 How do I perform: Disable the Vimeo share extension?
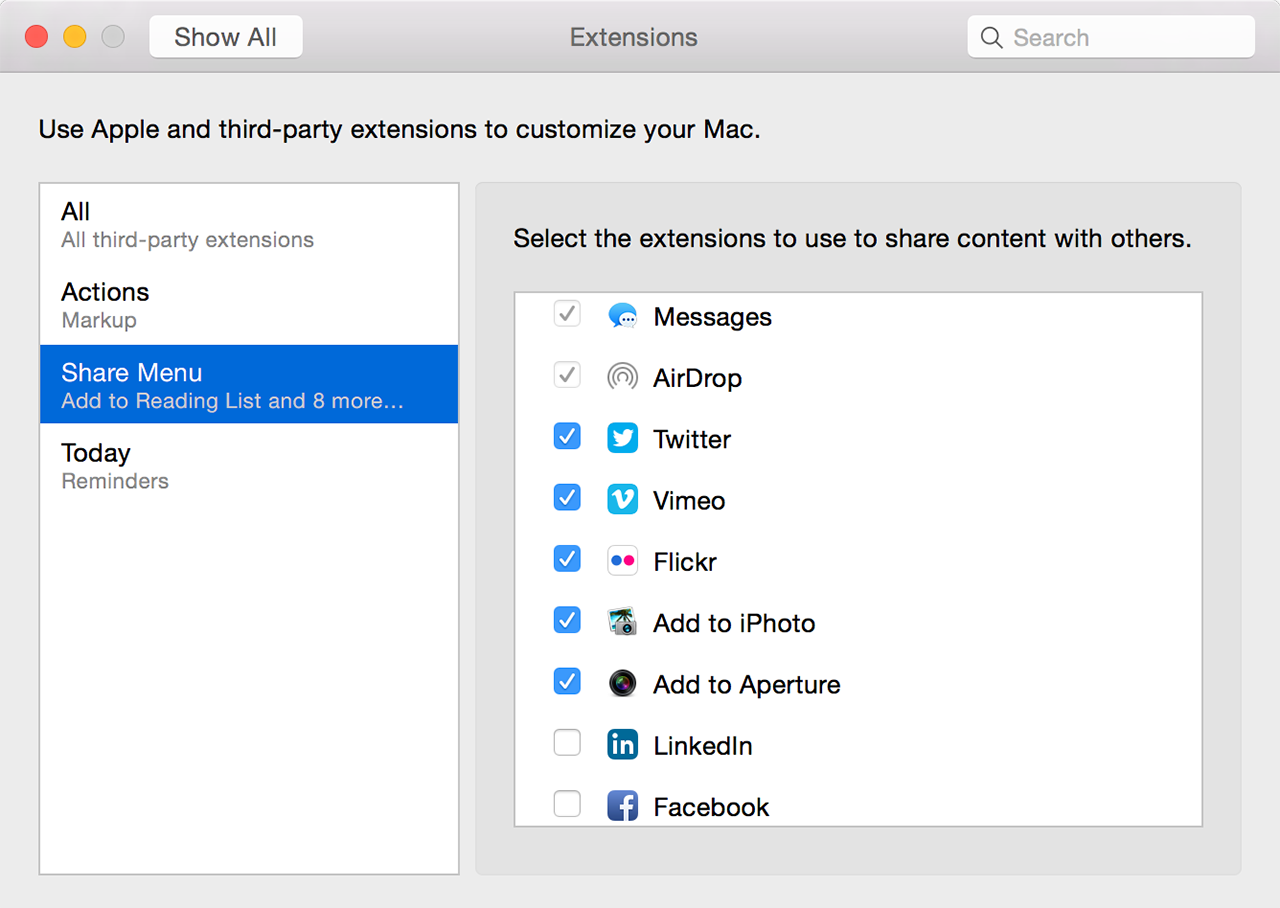(567, 497)
